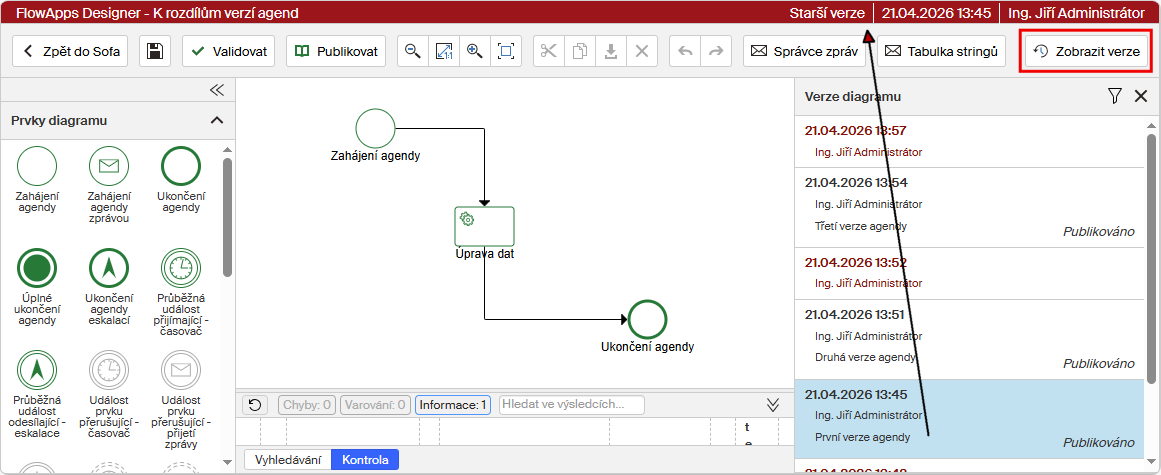Select Zahájení agendy palette element
This screenshot has width=1161, height=475.
(x=37, y=179)
